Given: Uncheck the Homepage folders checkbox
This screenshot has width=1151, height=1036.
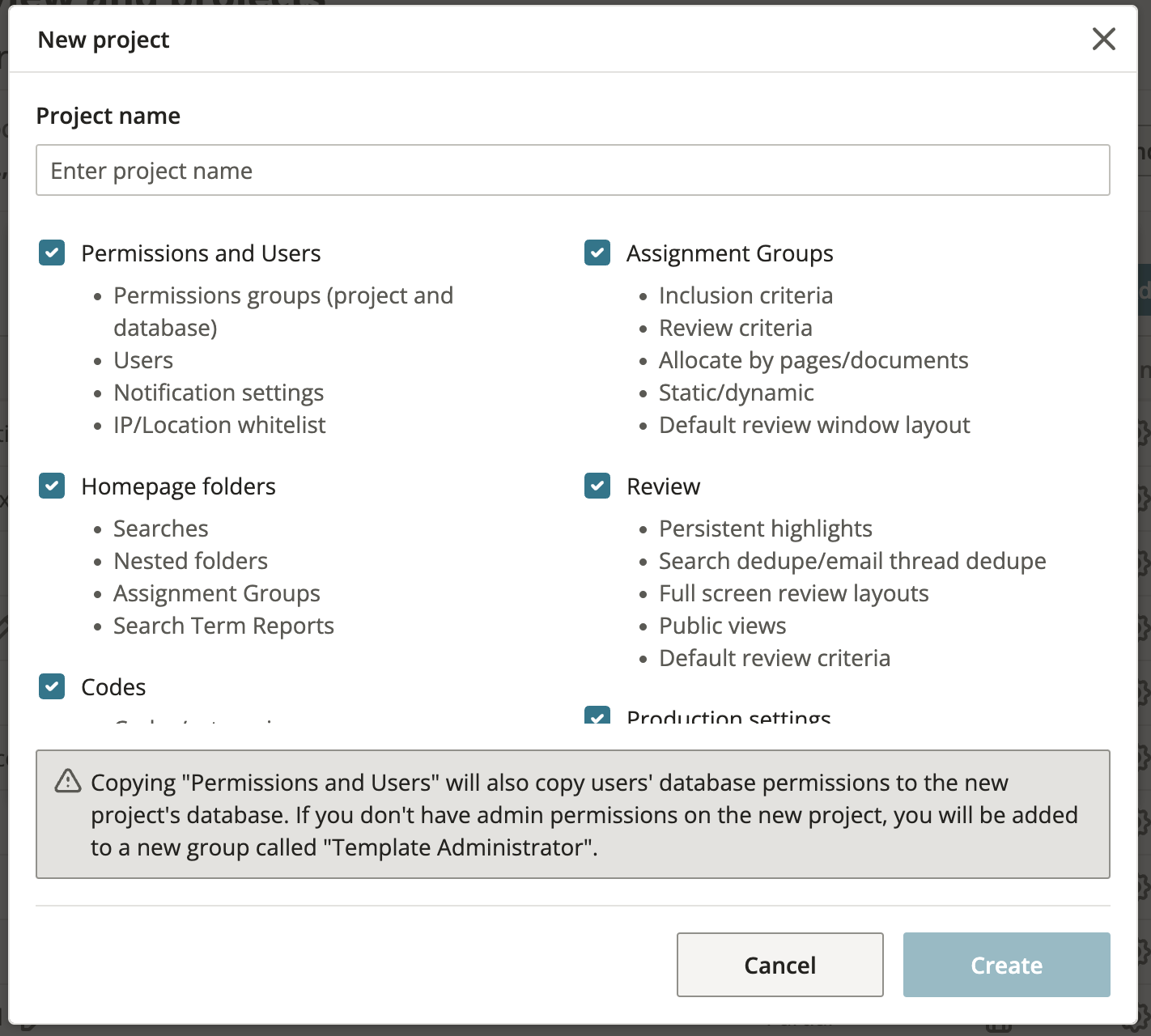Looking at the screenshot, I should click(x=51, y=486).
